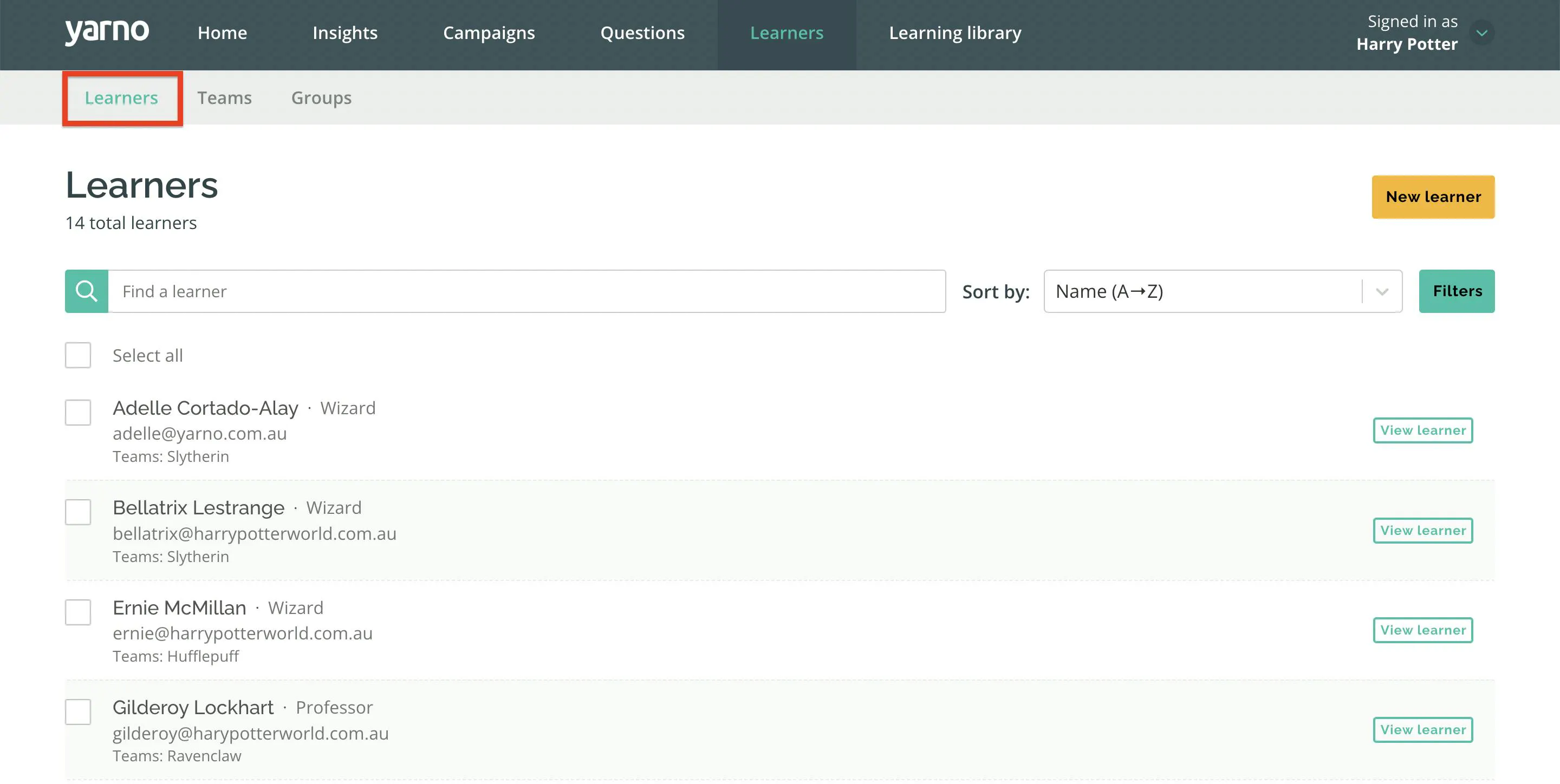The height and width of the screenshot is (784, 1560).
Task: Open the Learning library menu item
Action: pos(955,32)
